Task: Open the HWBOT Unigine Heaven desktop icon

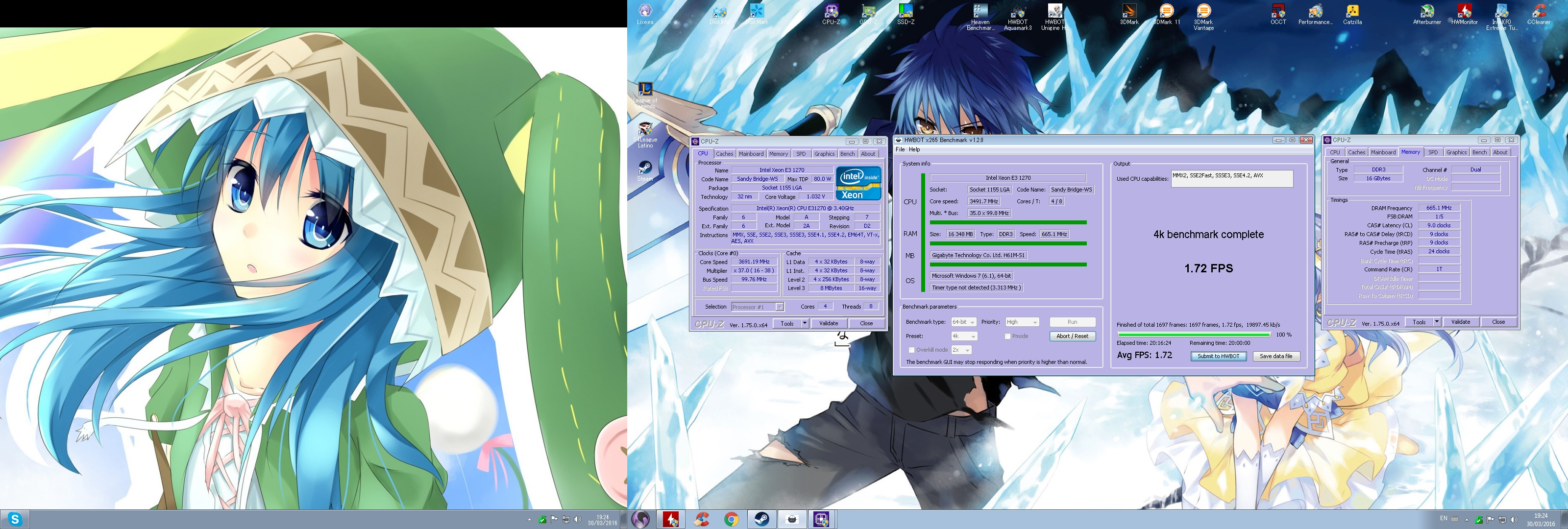Action: (x=1054, y=17)
